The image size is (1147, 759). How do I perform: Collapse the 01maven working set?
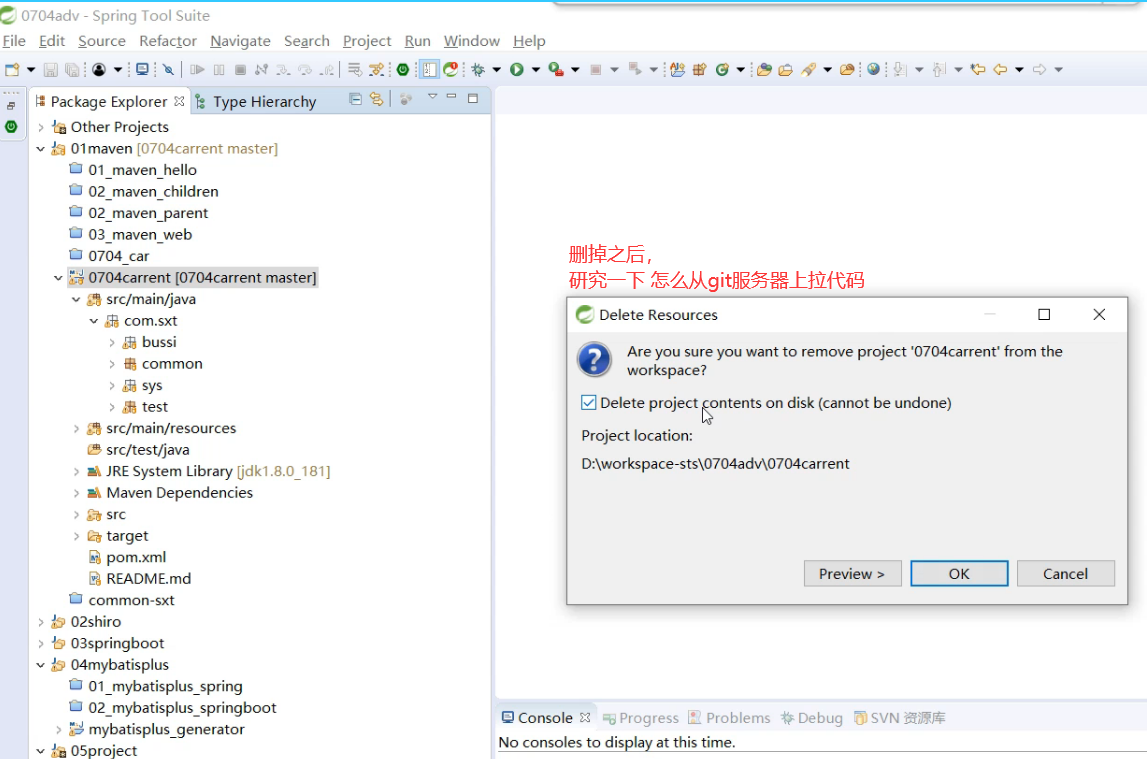pyautogui.click(x=41, y=148)
